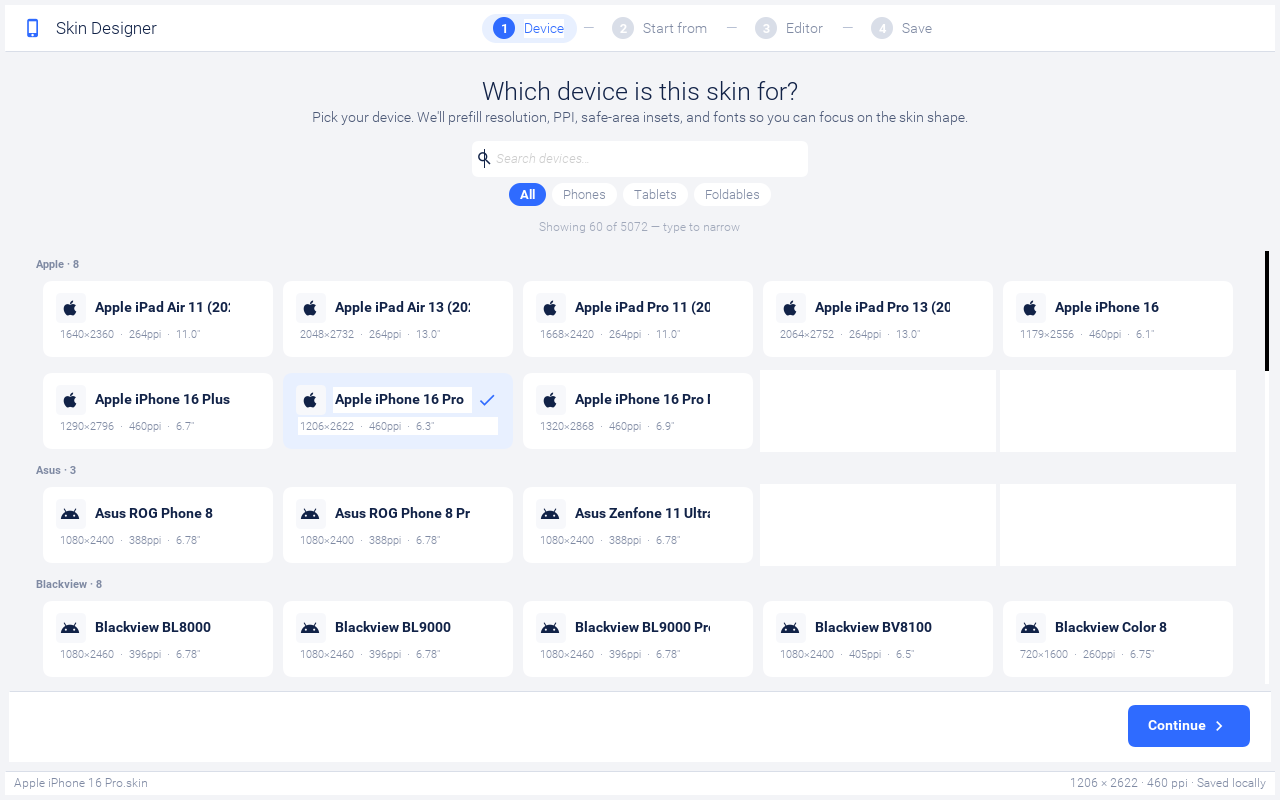This screenshot has width=1280, height=800.
Task: Go to step 4 Save
Action: [x=902, y=28]
